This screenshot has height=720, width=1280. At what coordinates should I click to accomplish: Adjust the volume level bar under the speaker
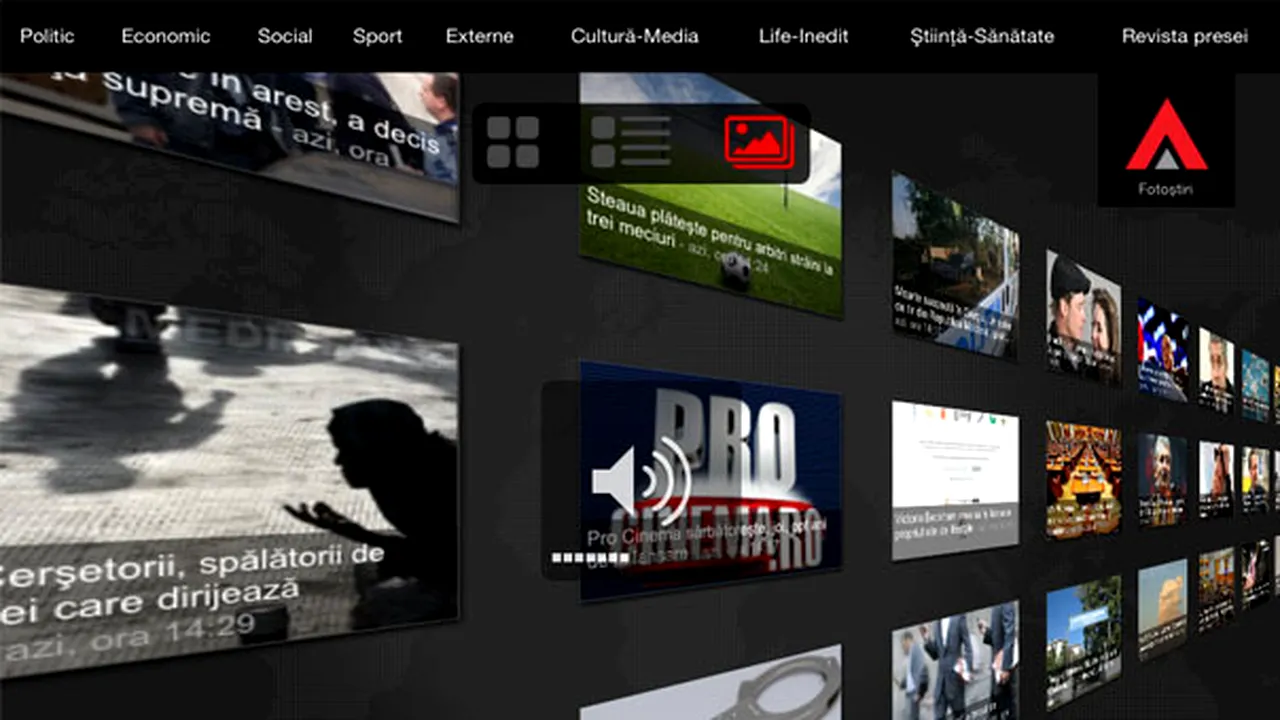pos(590,557)
